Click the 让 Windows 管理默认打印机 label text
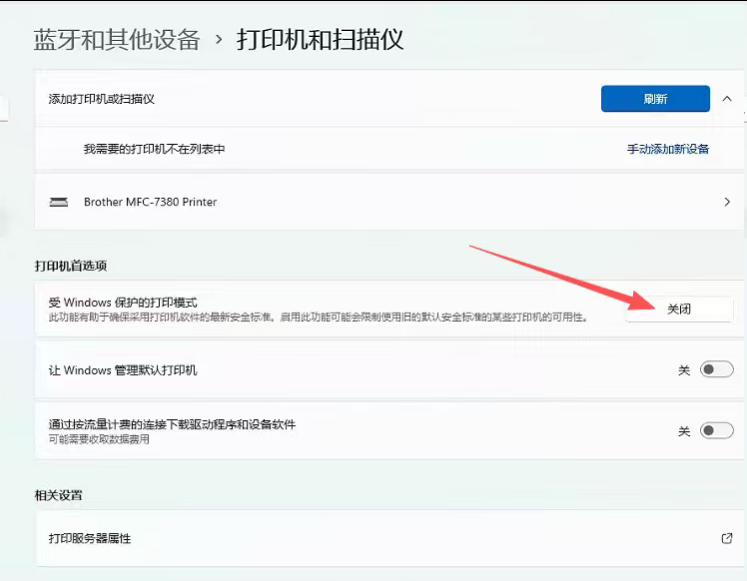Screen dimensions: 747x581 [123, 370]
